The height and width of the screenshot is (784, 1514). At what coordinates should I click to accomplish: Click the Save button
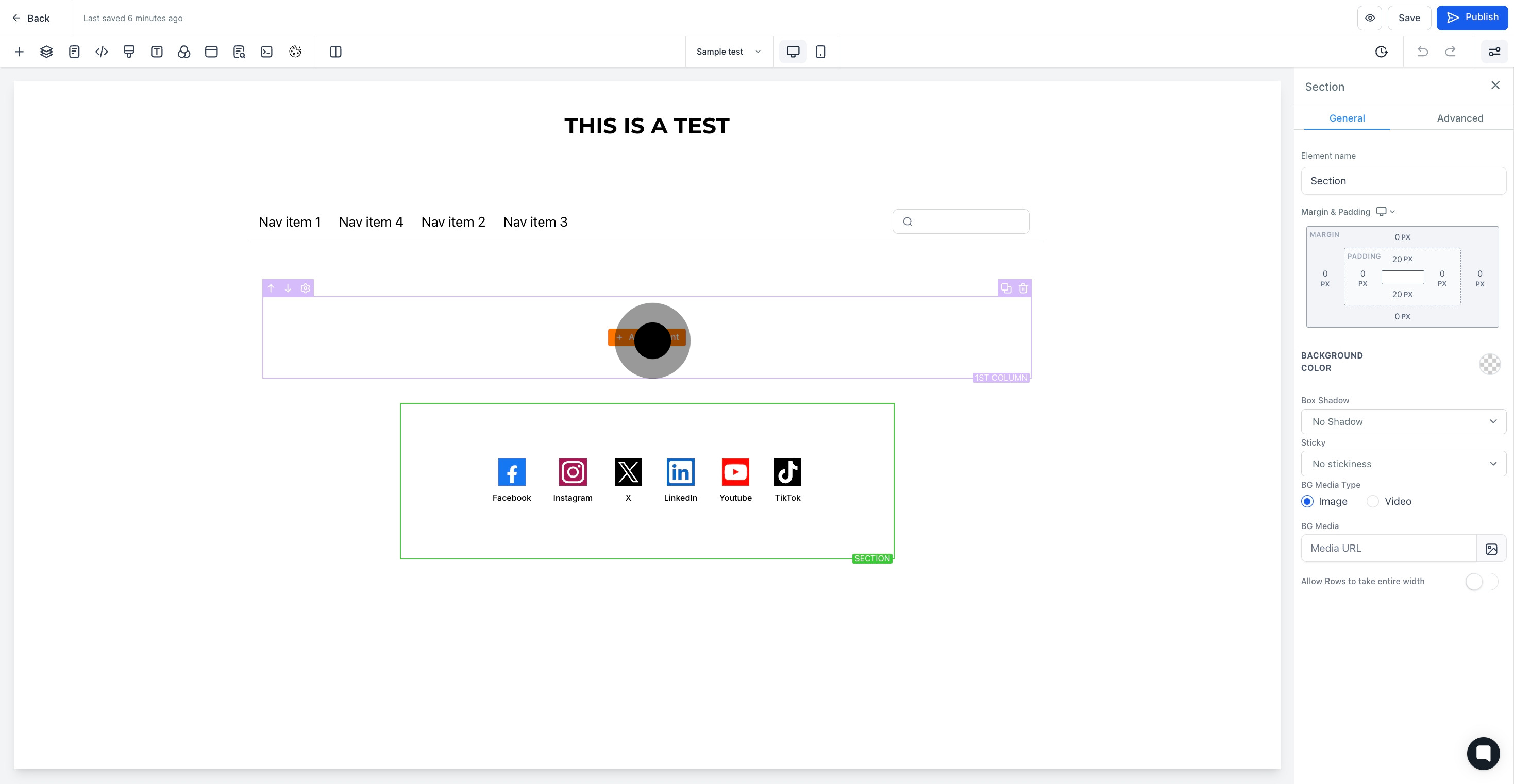click(x=1409, y=18)
